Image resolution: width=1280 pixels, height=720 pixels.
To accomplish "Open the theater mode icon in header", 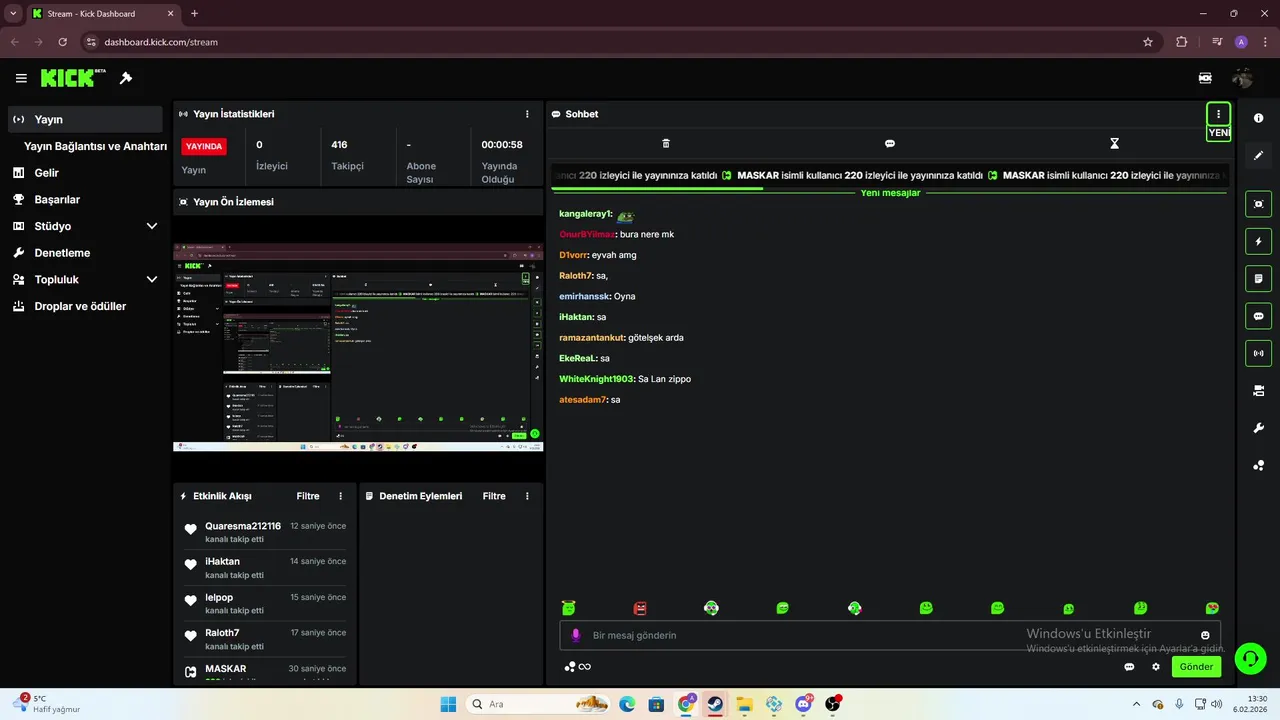I will pyautogui.click(x=1205, y=78).
